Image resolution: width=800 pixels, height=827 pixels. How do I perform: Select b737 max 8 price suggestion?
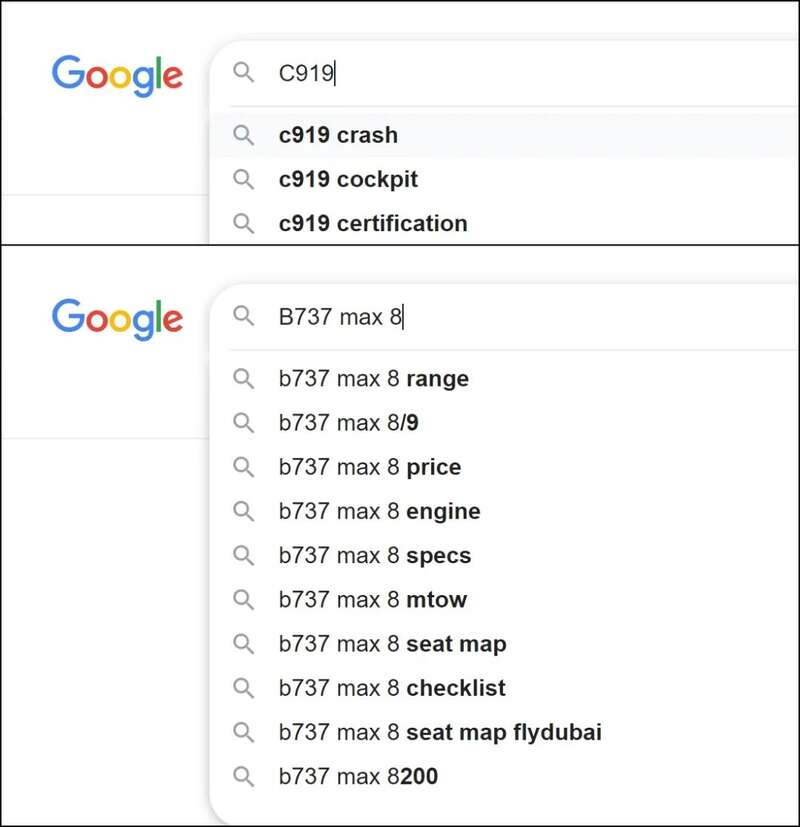369,467
